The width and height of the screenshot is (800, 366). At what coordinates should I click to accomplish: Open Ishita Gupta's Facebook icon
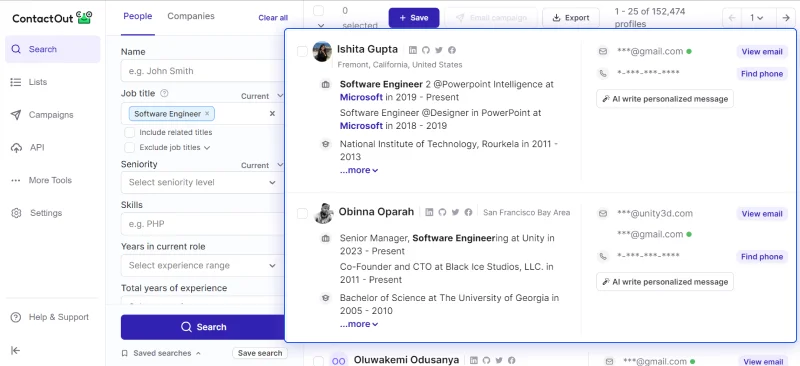pos(452,50)
